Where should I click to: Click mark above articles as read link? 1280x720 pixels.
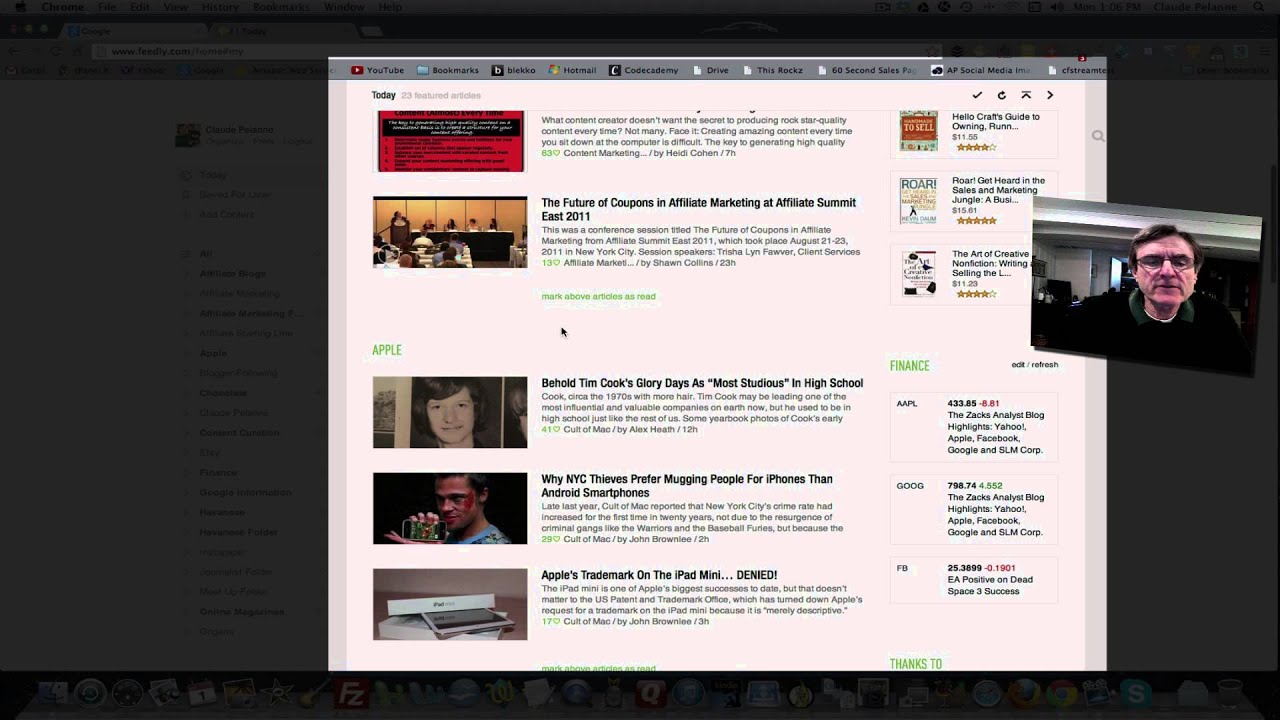point(598,296)
